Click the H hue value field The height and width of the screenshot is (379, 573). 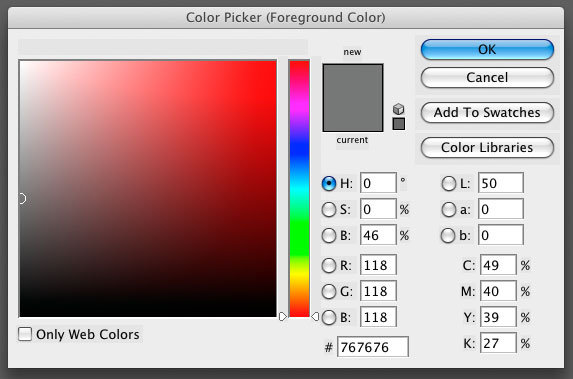[x=378, y=183]
